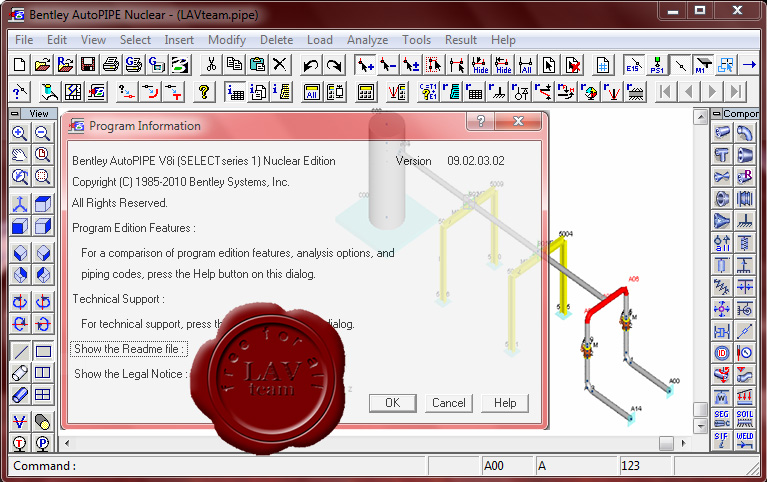Click the ID circle component icon
Screen dimensions: 767x482
(x=722, y=353)
